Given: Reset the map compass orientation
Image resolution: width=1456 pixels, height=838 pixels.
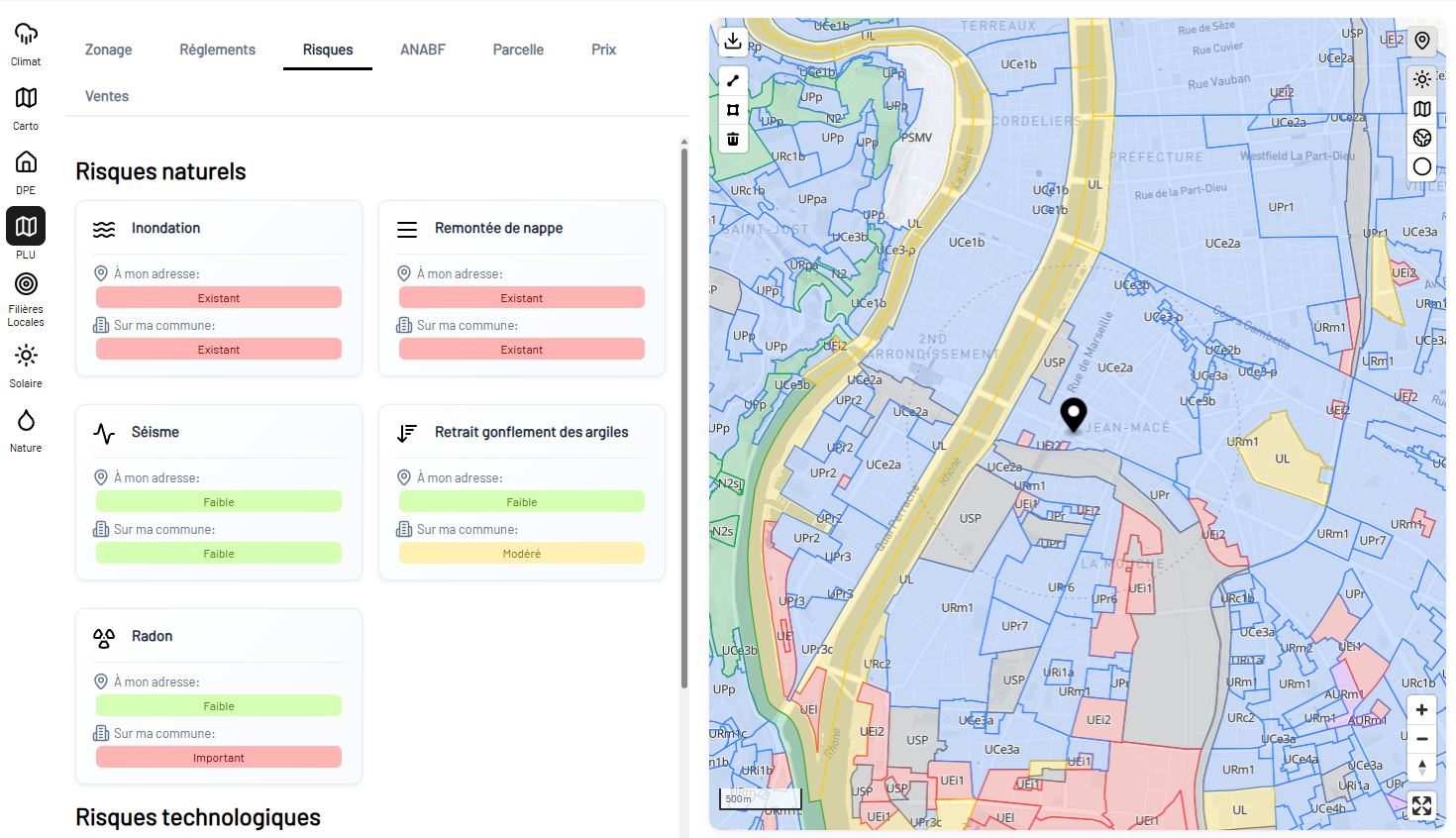Looking at the screenshot, I should [x=1421, y=767].
